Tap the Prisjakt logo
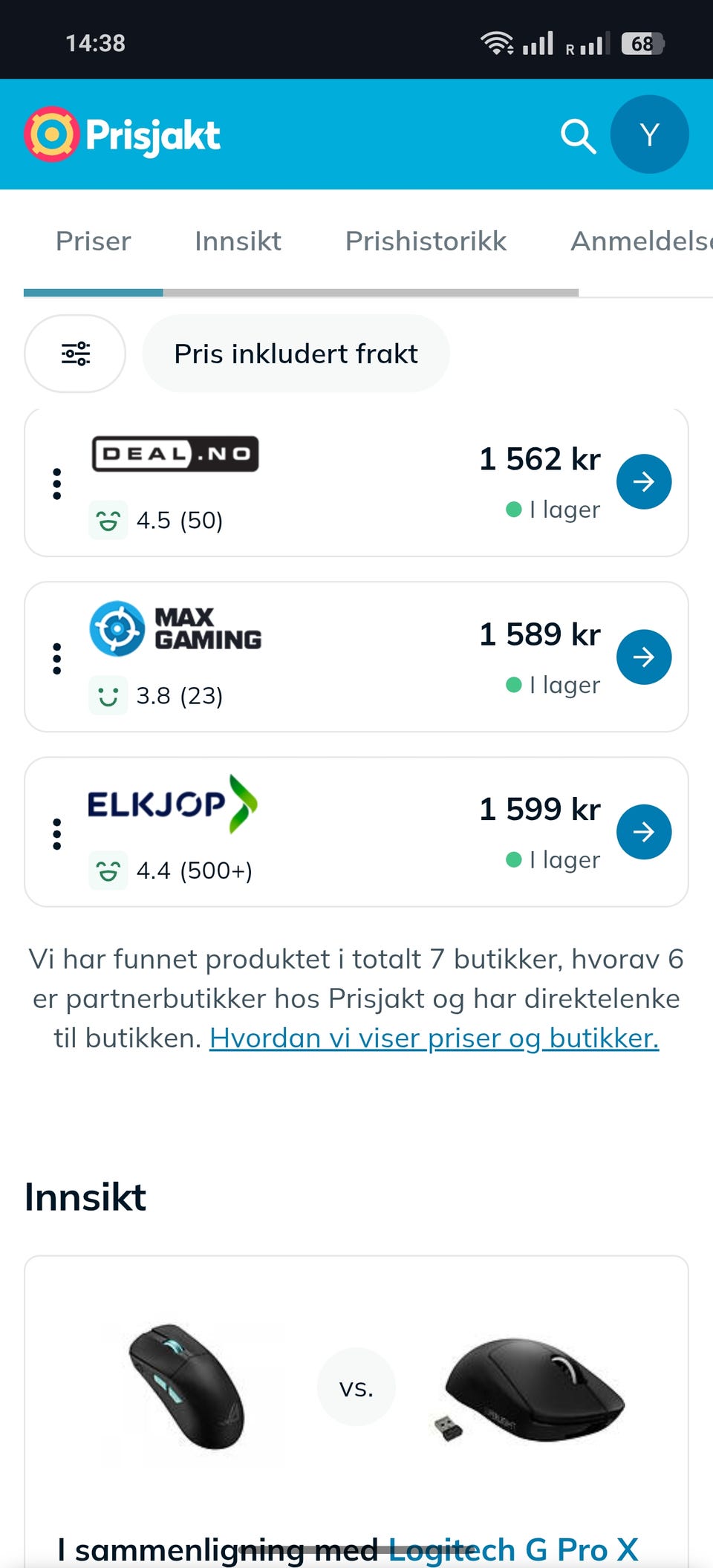Screen dimensions: 713x1568 tap(123, 134)
